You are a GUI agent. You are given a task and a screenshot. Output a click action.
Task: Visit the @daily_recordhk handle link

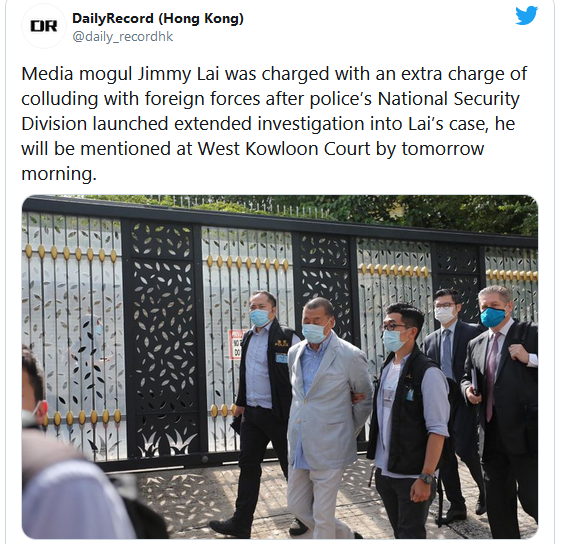point(122,37)
